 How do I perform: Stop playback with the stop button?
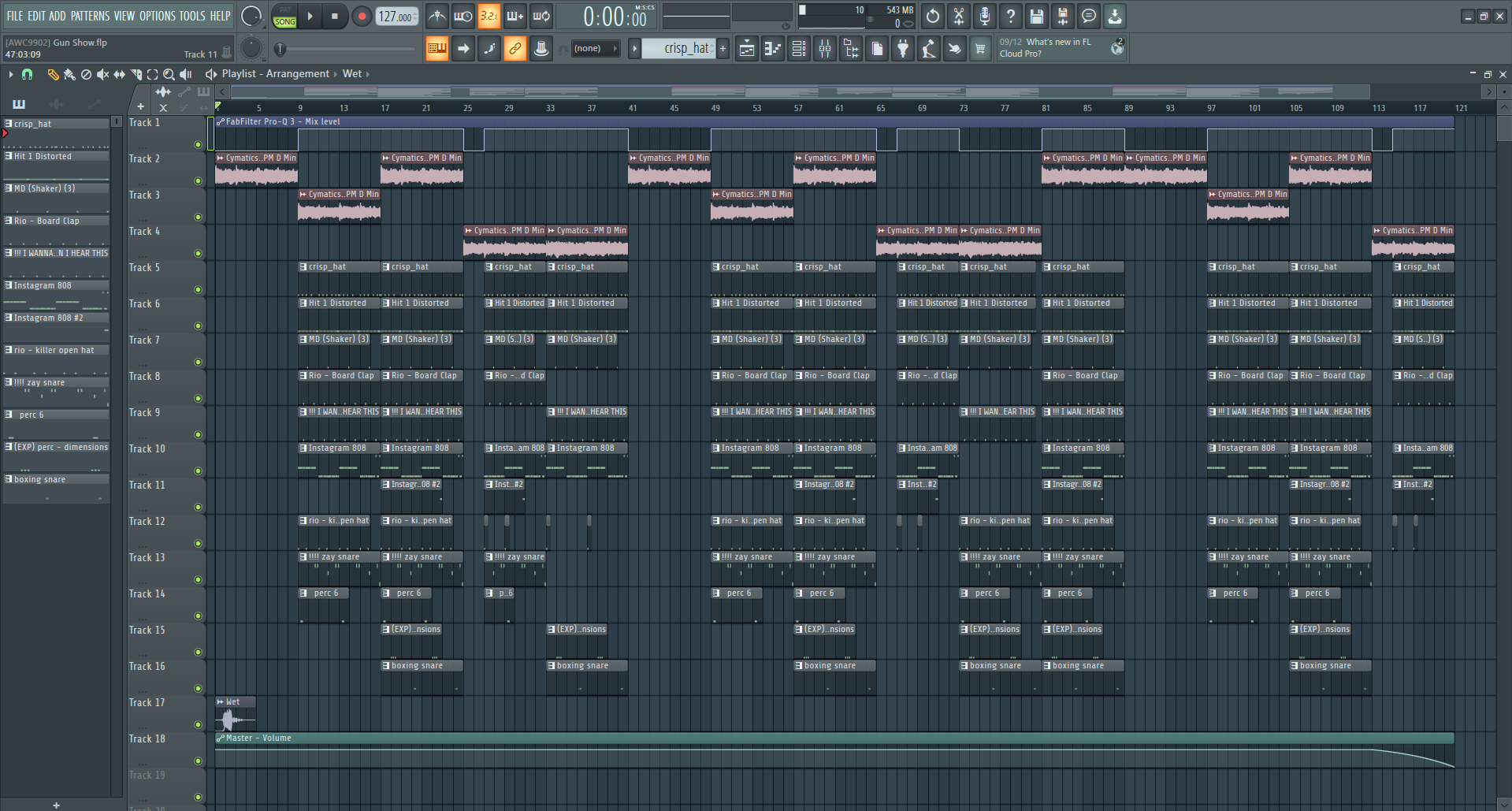coord(335,17)
